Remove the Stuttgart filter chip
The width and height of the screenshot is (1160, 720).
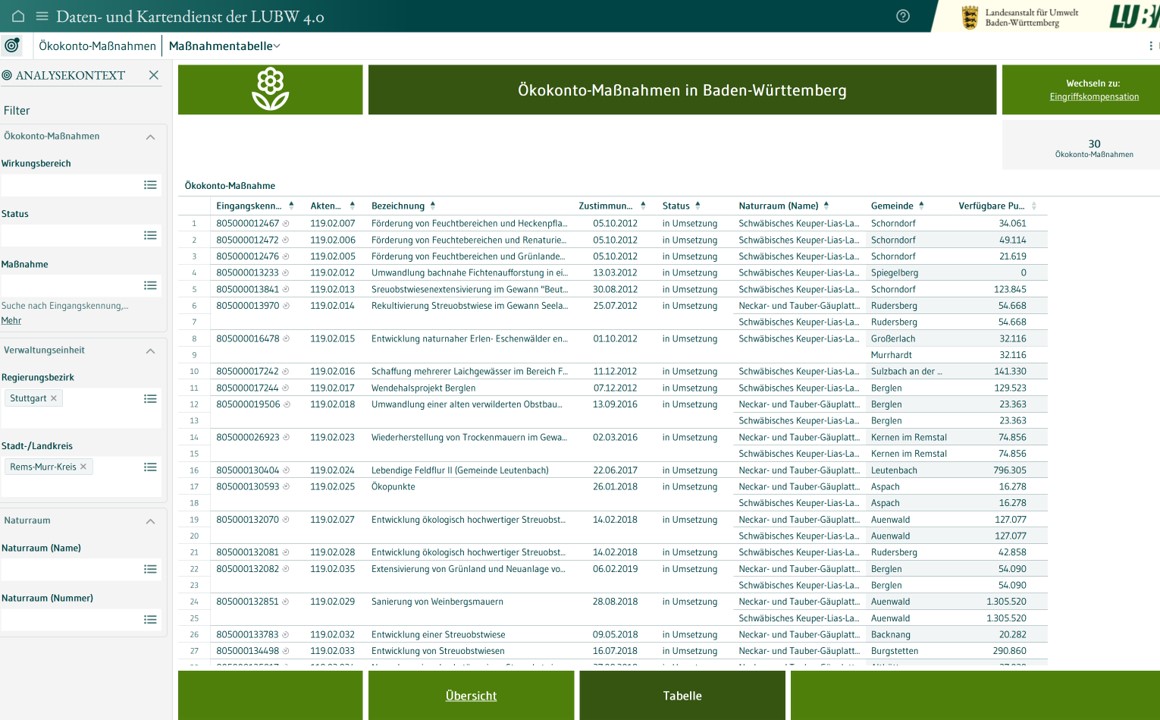tap(53, 398)
